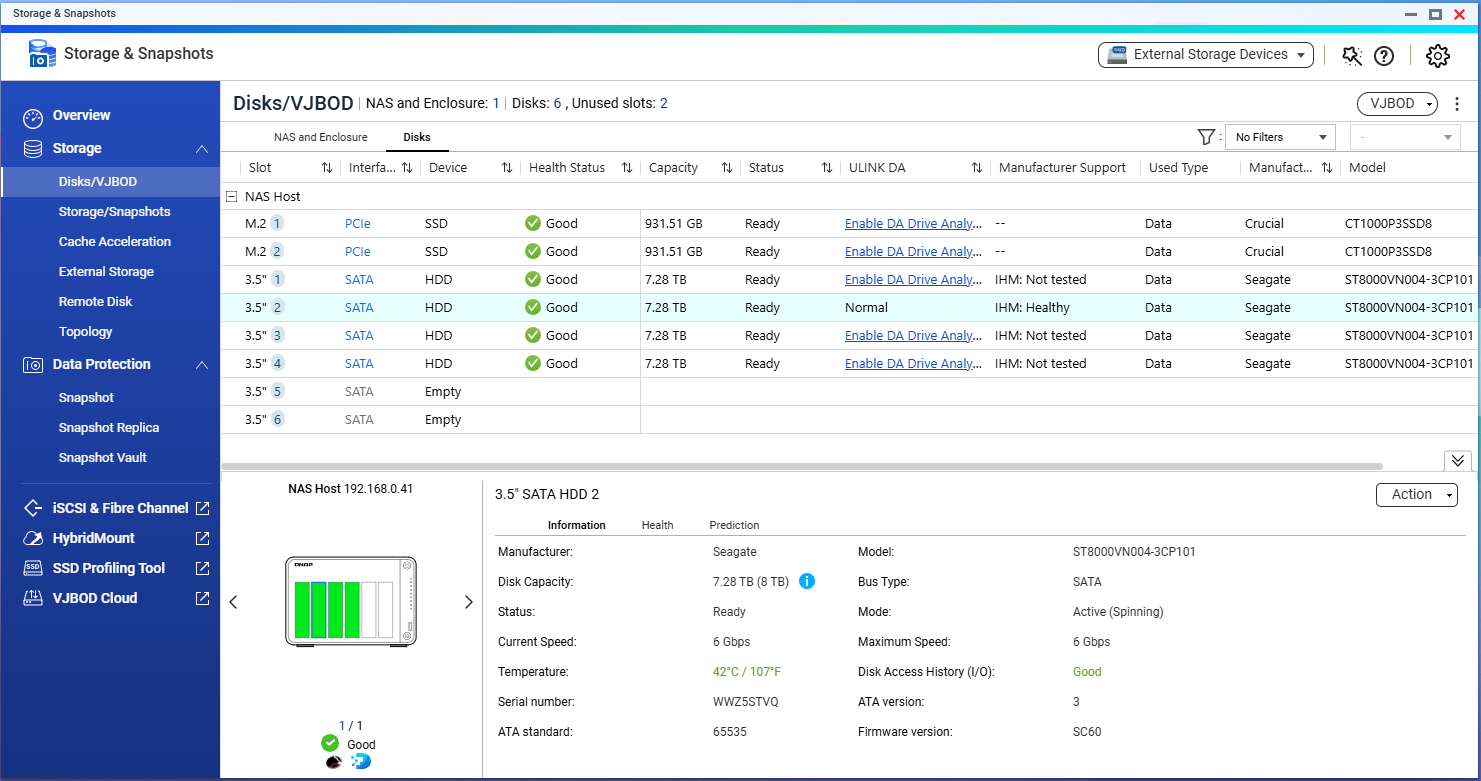Open the Action button menu
Screen dimensions: 1481x781
point(1416,494)
